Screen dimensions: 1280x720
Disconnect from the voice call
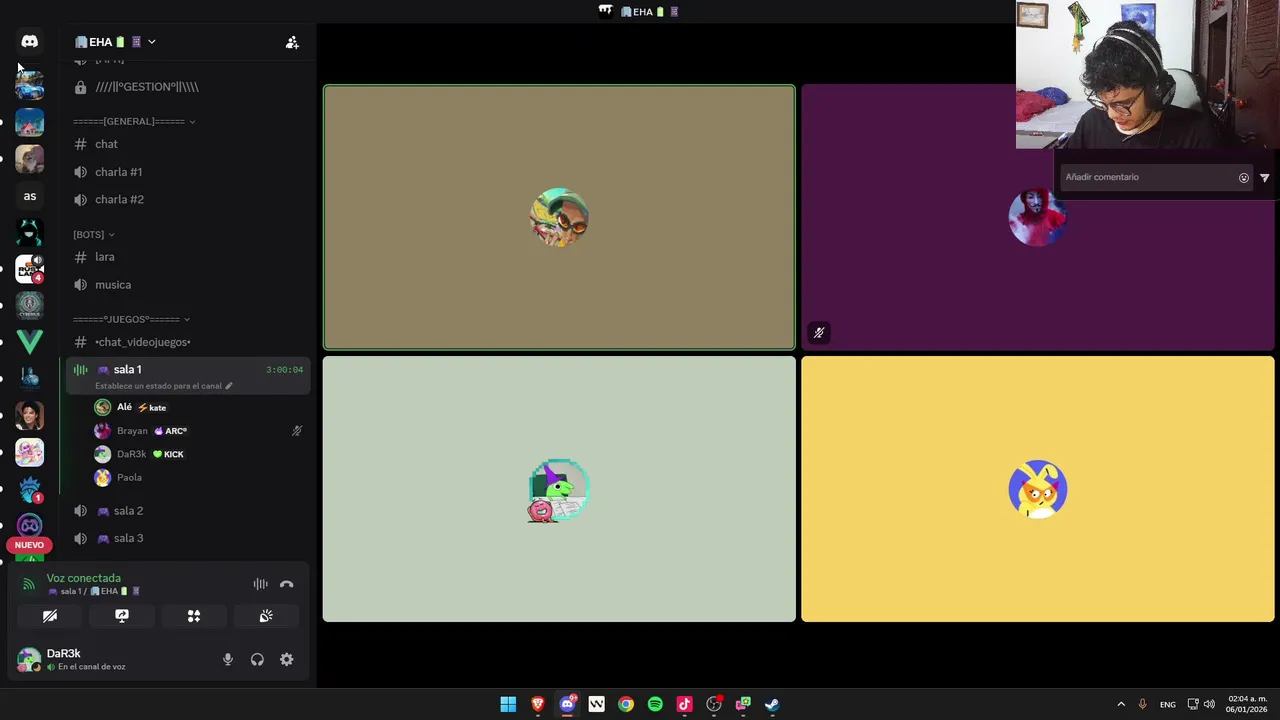[x=287, y=584]
